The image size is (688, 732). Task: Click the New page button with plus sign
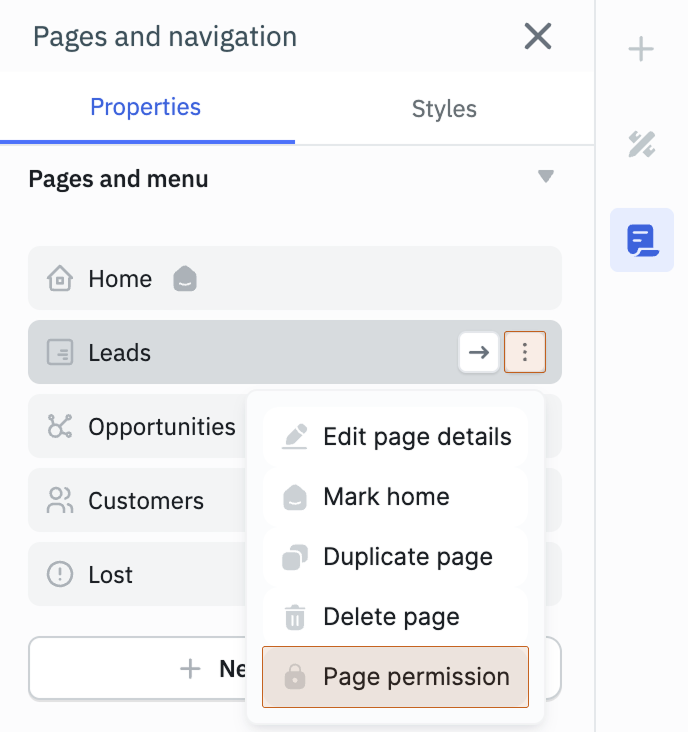point(295,669)
